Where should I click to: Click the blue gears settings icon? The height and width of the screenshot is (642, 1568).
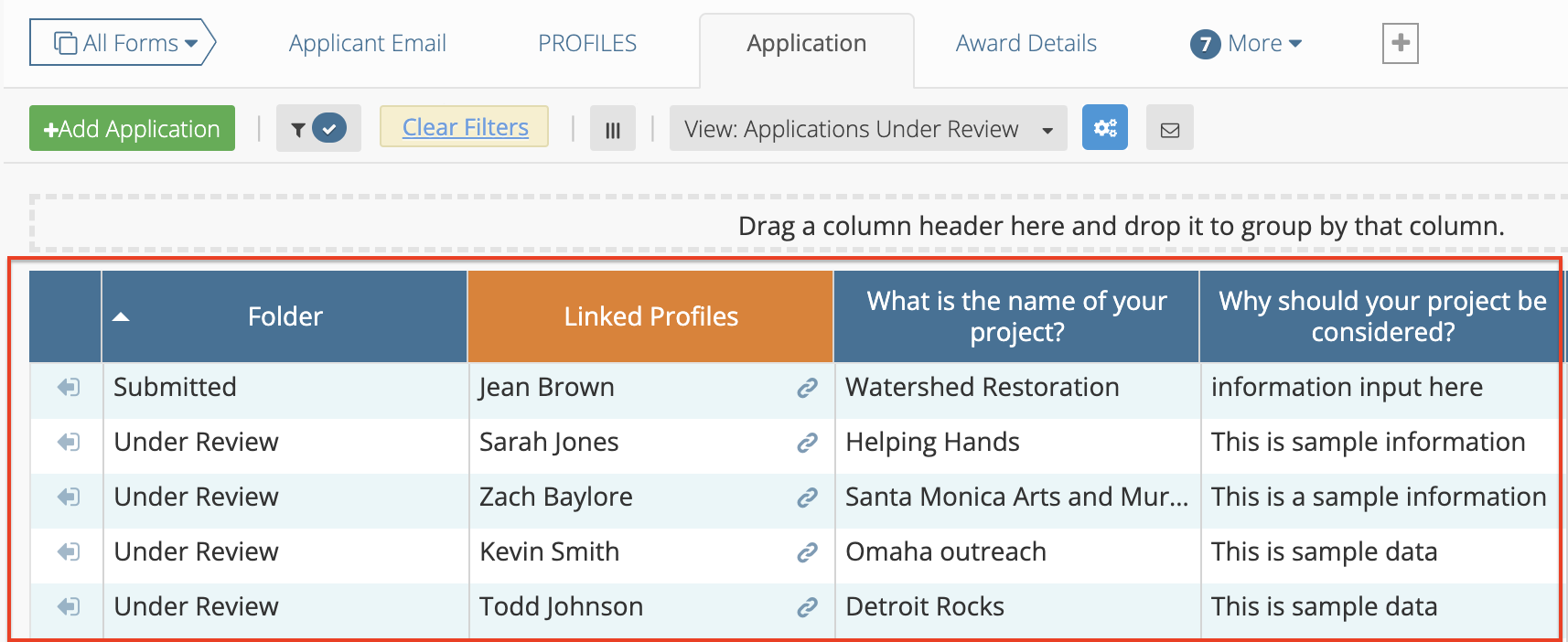pos(1104,128)
